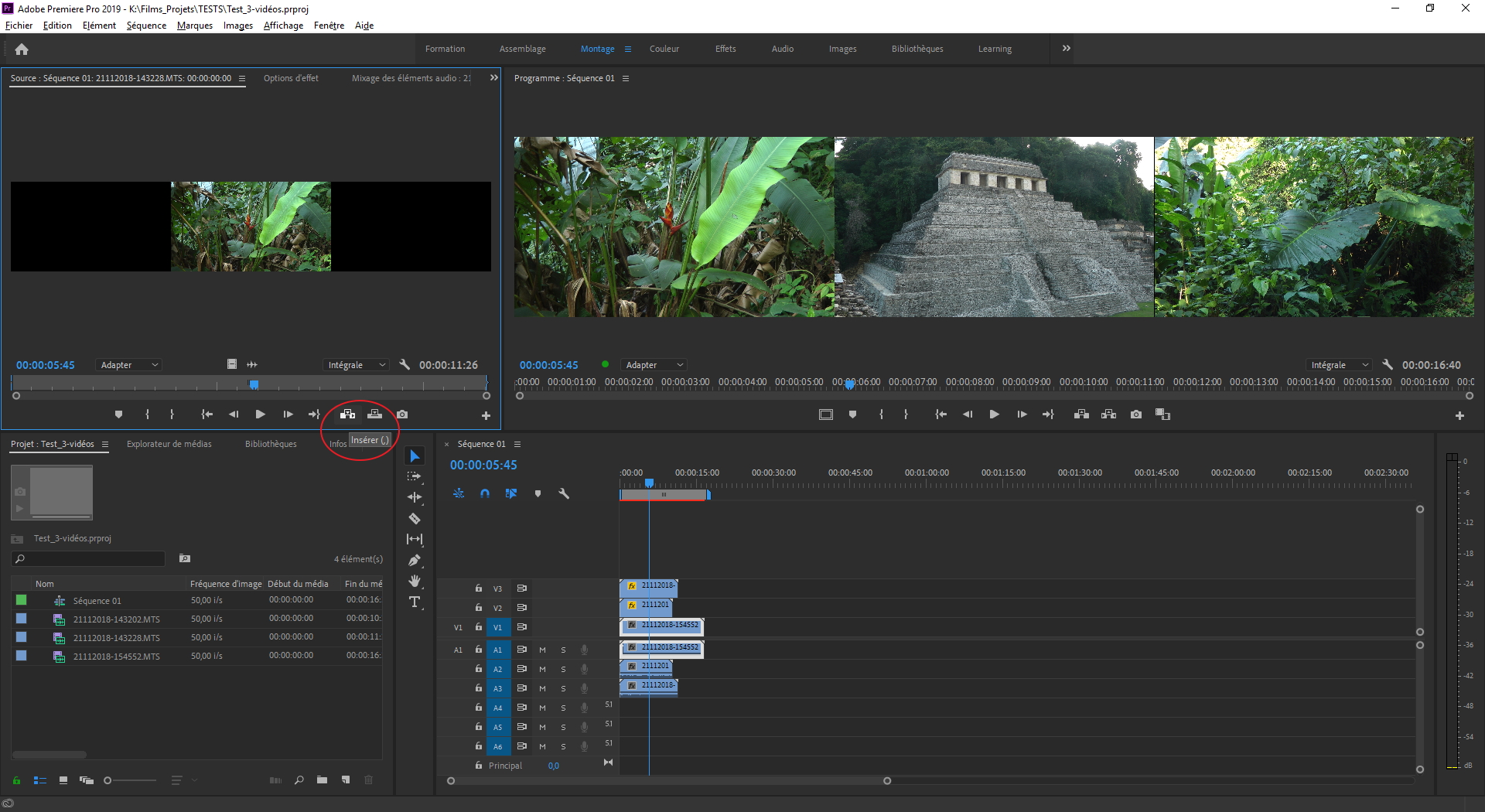This screenshot has width=1485, height=812.
Task: Select 21112018-154552.MTS in project list
Action: pyautogui.click(x=117, y=656)
